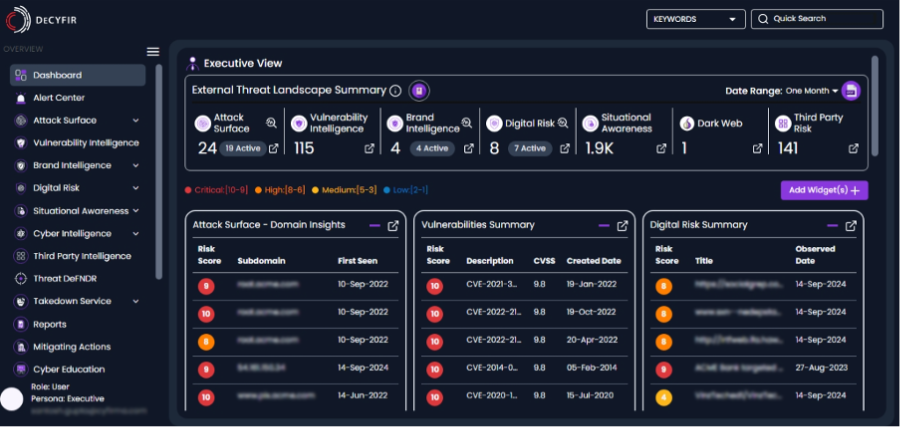Screen dimensions: 901x427
Task: Click the 7 Active badge
Action: coord(530,149)
